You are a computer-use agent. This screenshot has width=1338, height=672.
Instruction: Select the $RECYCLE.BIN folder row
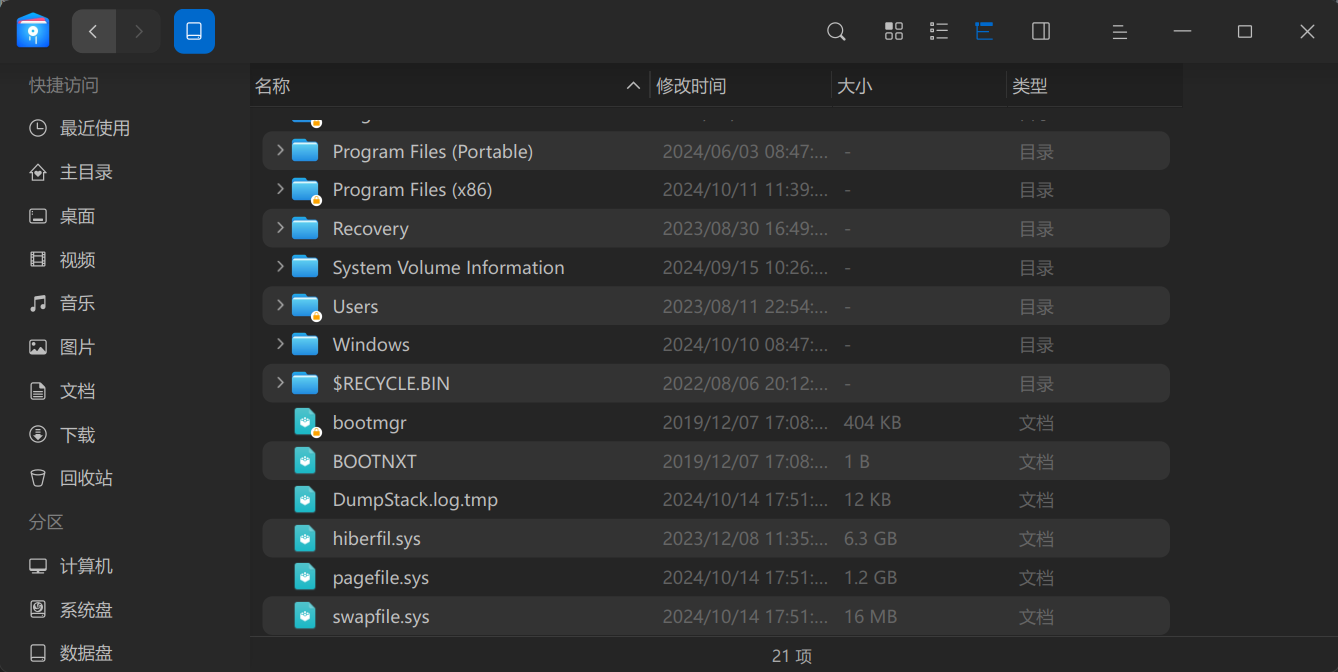[x=716, y=383]
